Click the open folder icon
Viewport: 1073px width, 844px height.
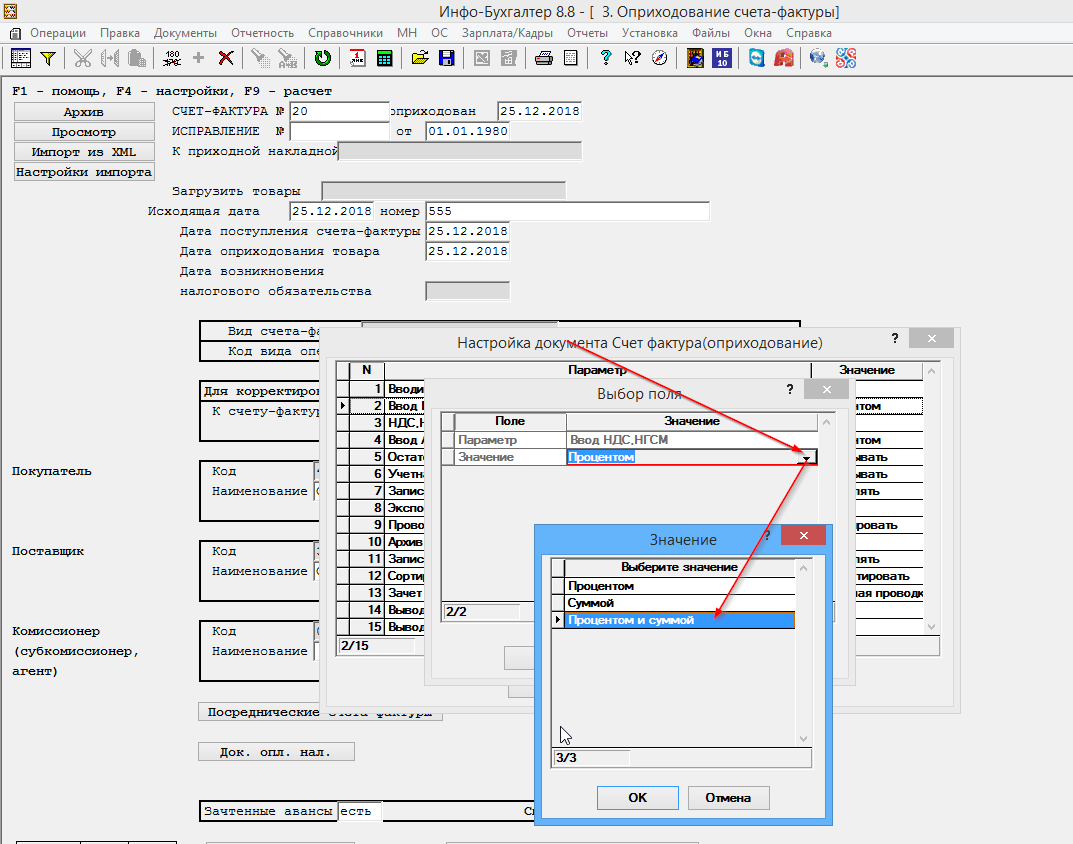coord(419,58)
